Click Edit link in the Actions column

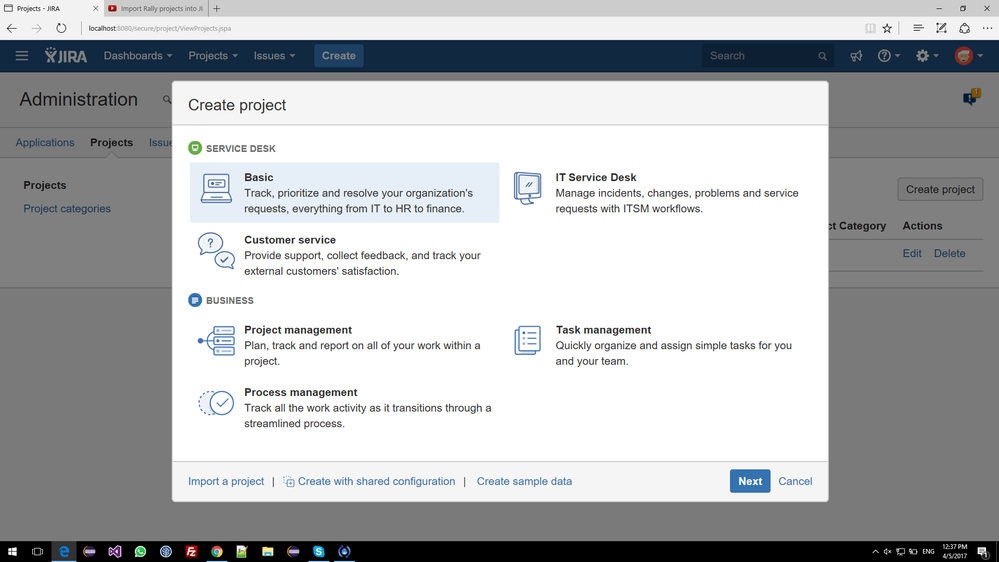click(912, 254)
